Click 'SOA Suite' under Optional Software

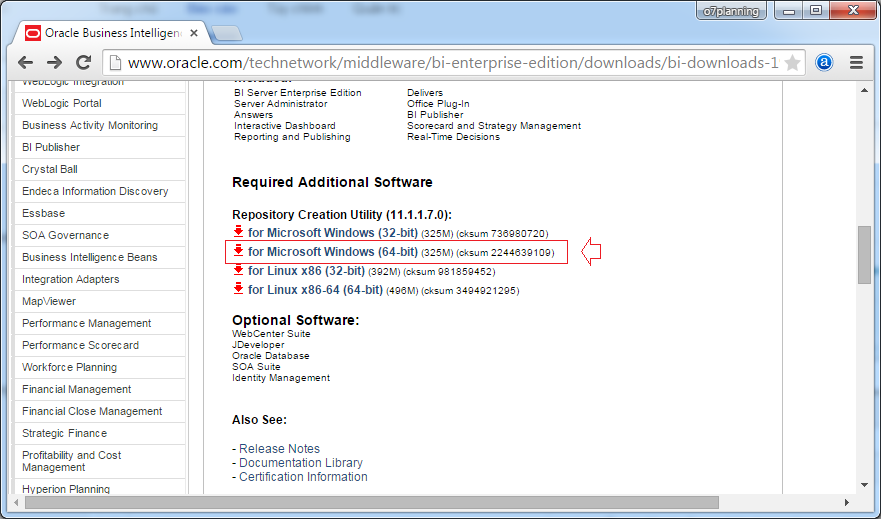[256, 367]
